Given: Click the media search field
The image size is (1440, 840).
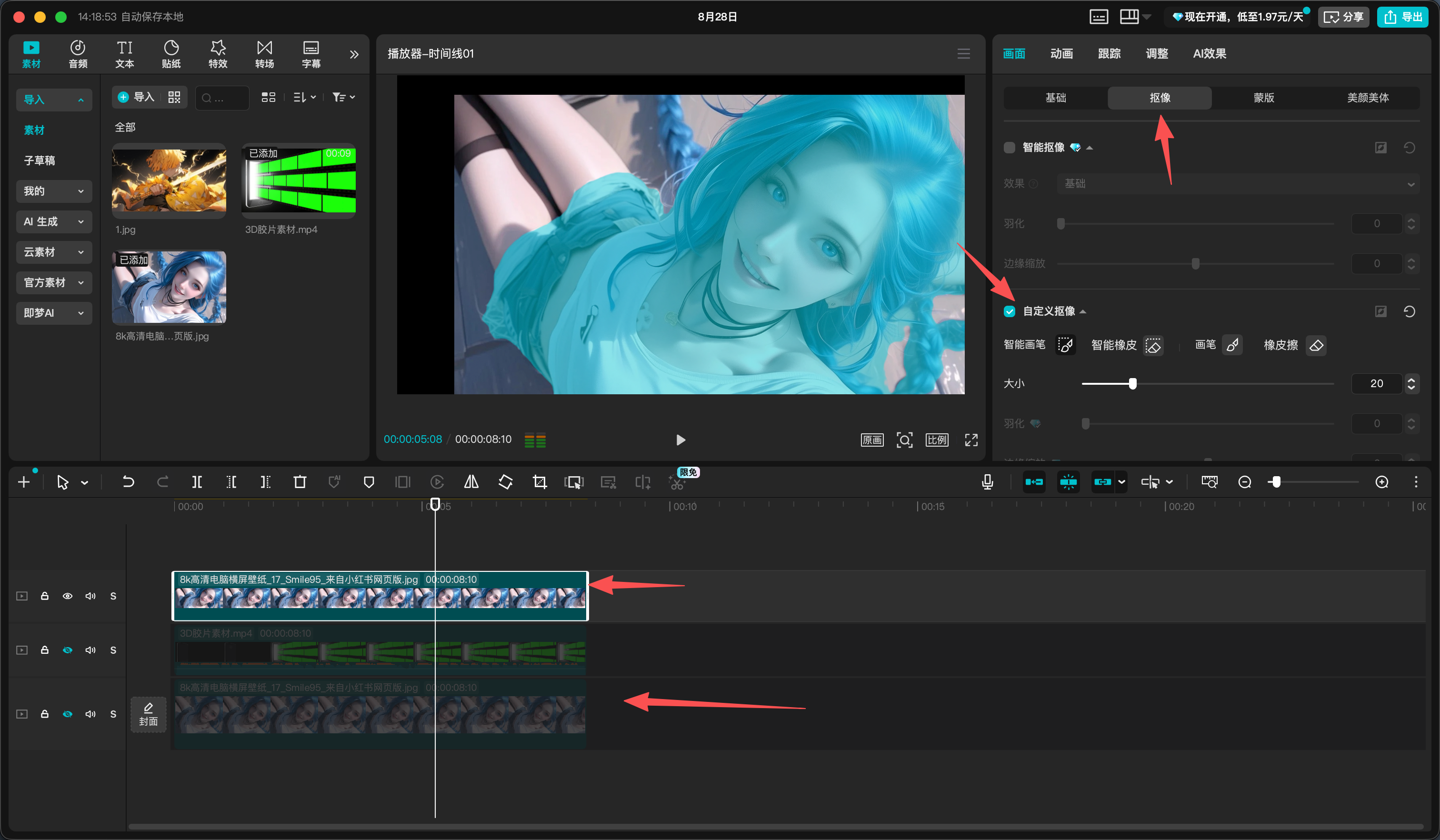Looking at the screenshot, I should [222, 98].
